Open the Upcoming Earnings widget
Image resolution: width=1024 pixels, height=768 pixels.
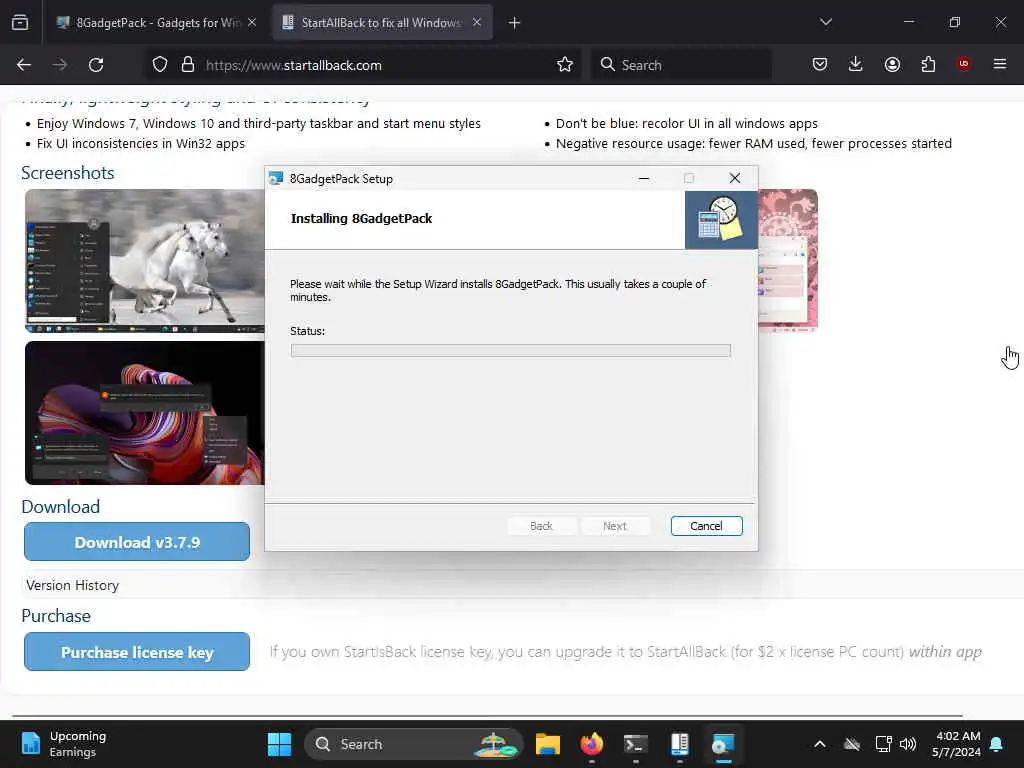pyautogui.click(x=63, y=744)
